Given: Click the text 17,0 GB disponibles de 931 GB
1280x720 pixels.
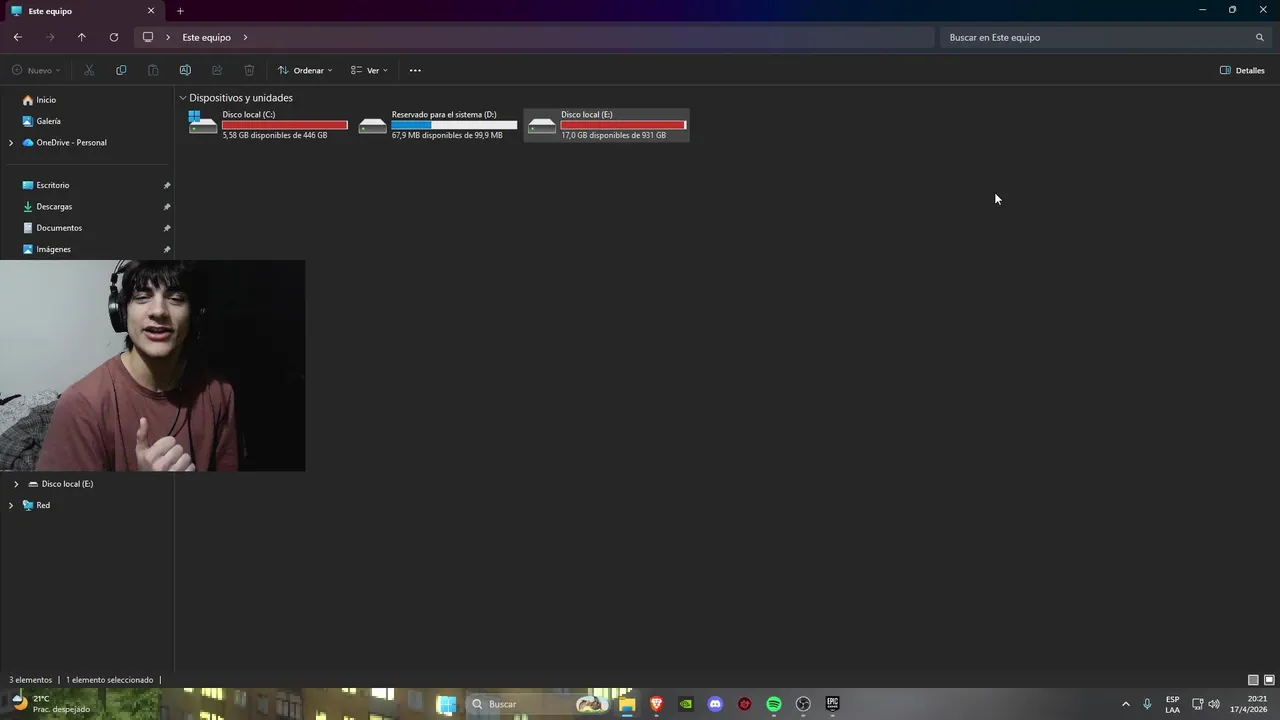Looking at the screenshot, I should tap(613, 135).
